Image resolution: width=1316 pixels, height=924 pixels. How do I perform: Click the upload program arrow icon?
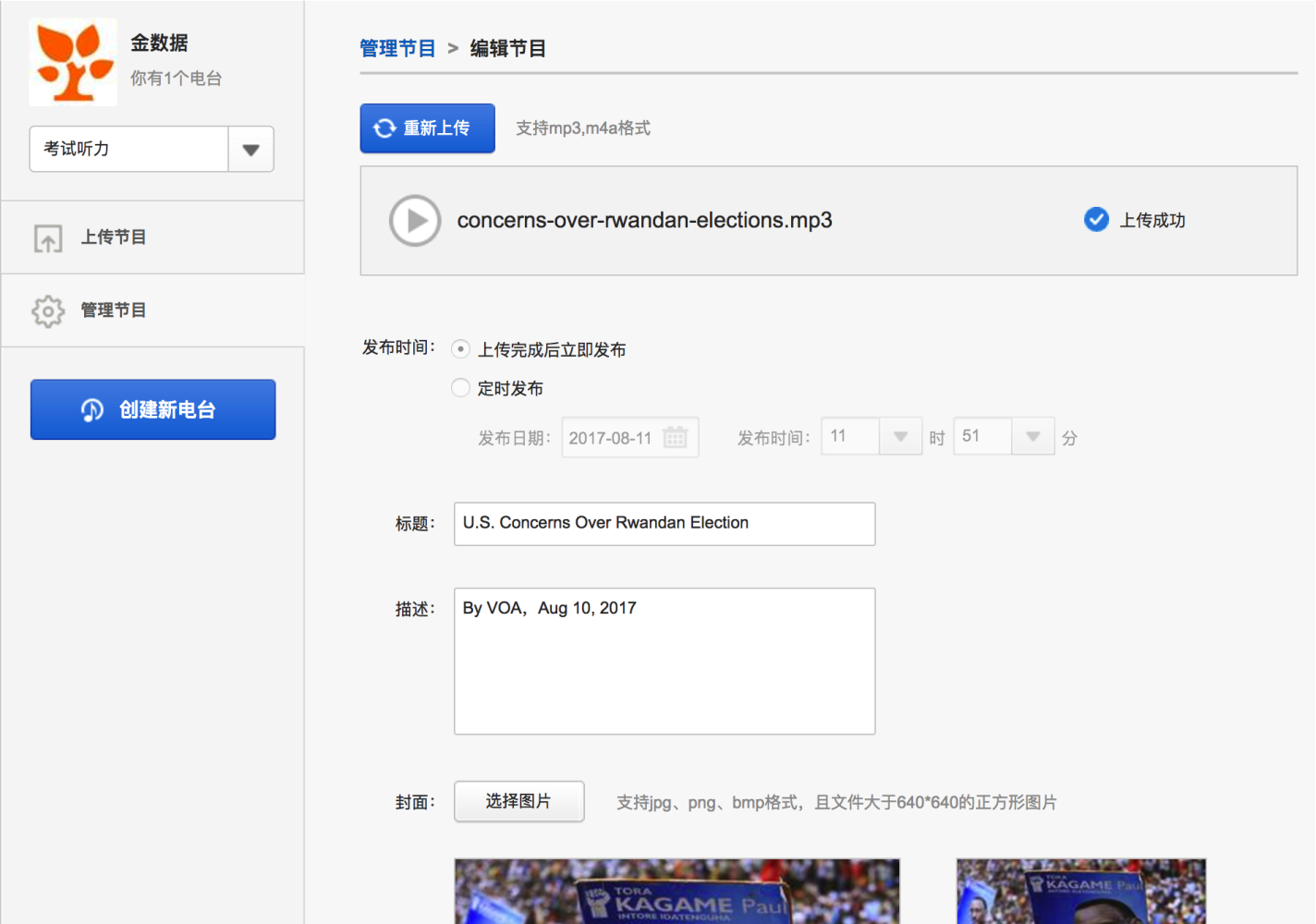tap(48, 238)
